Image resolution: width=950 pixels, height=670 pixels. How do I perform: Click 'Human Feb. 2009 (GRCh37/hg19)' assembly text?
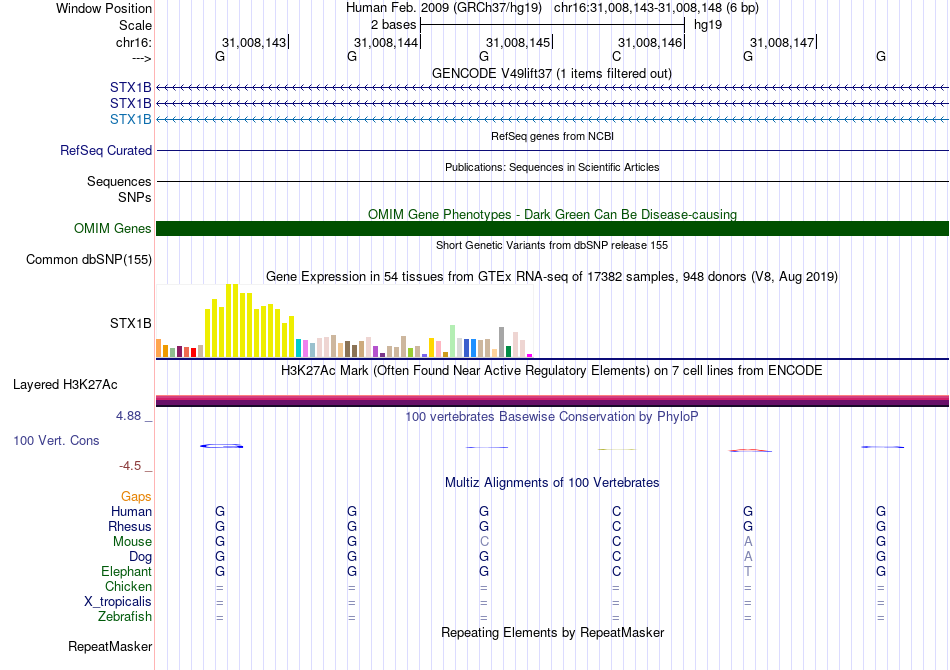[444, 8]
